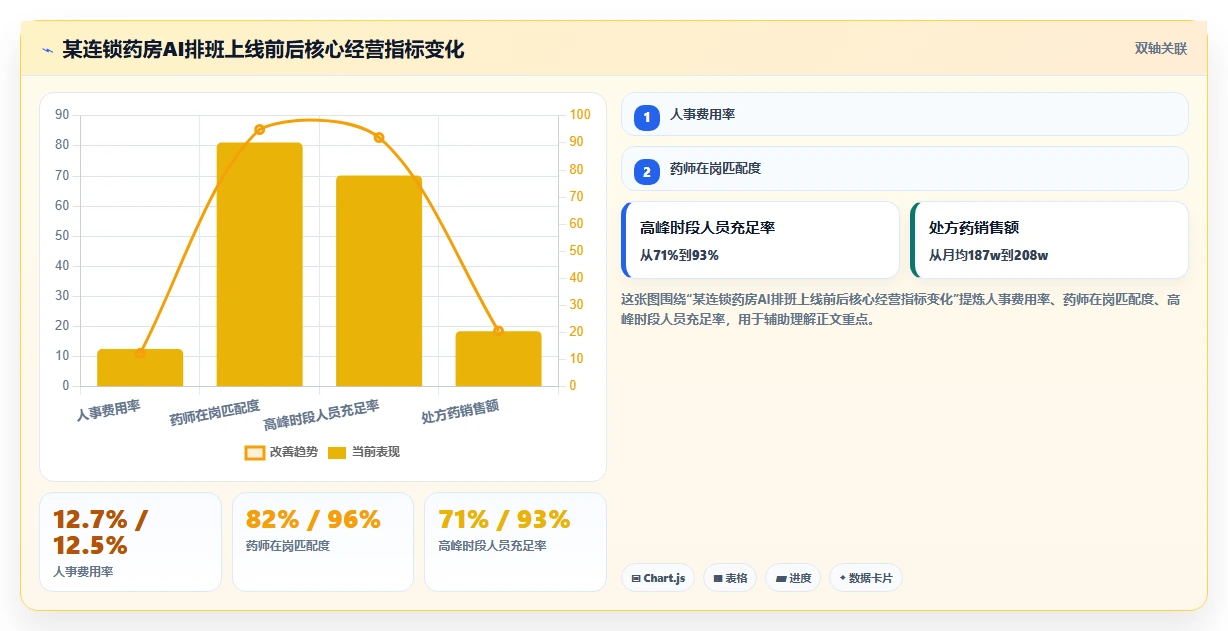Click the text 从71%到93%
Screen dimensions: 1228x631
tap(679, 255)
